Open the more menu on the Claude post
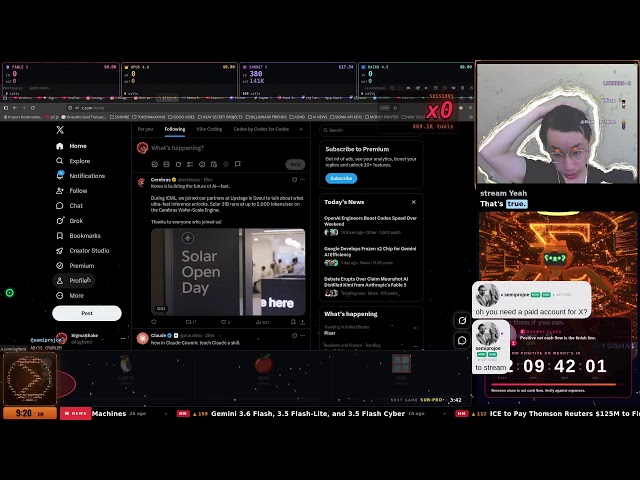640x480 pixels. point(302,336)
